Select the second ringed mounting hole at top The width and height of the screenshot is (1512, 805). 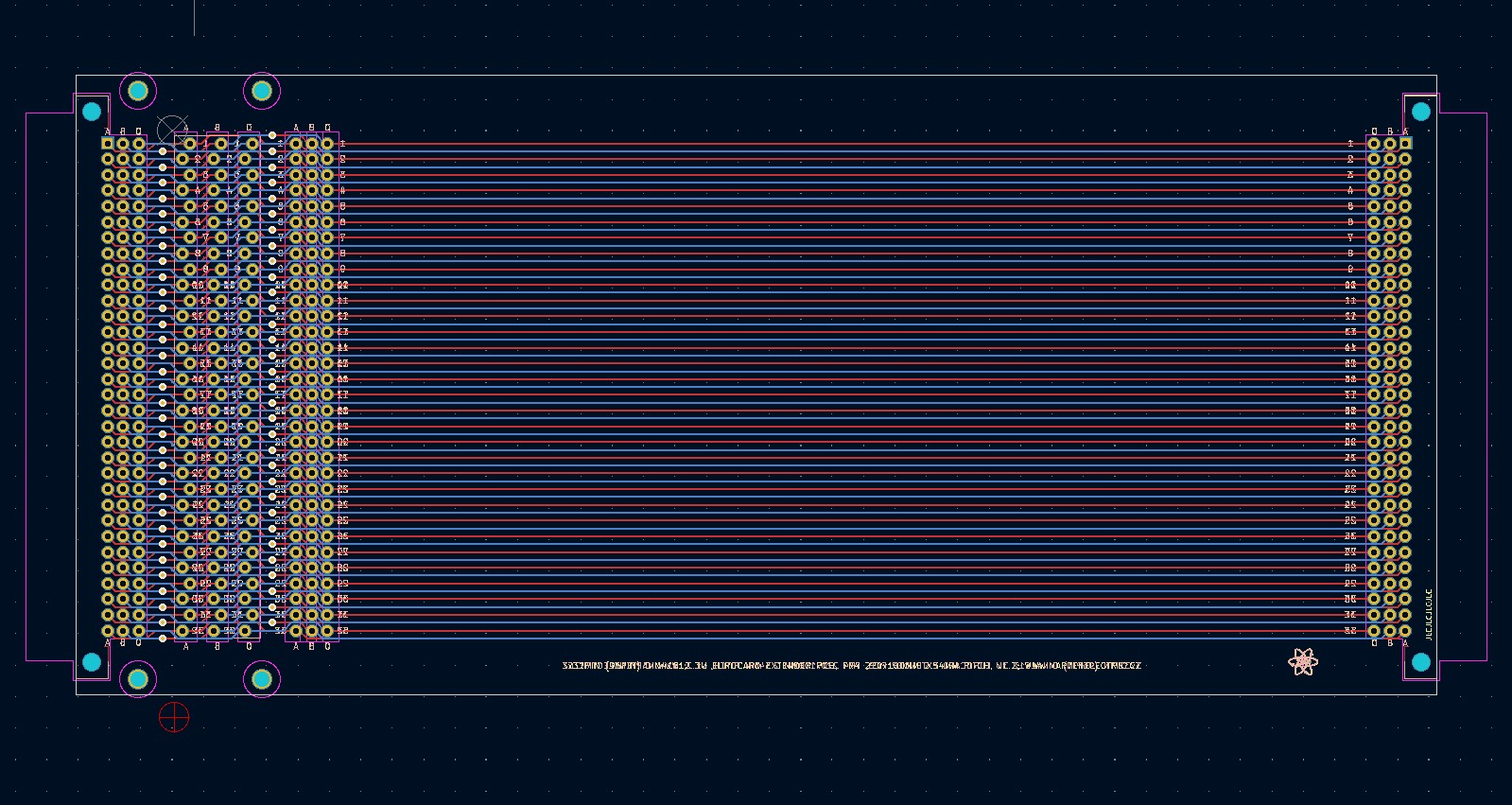point(262,91)
